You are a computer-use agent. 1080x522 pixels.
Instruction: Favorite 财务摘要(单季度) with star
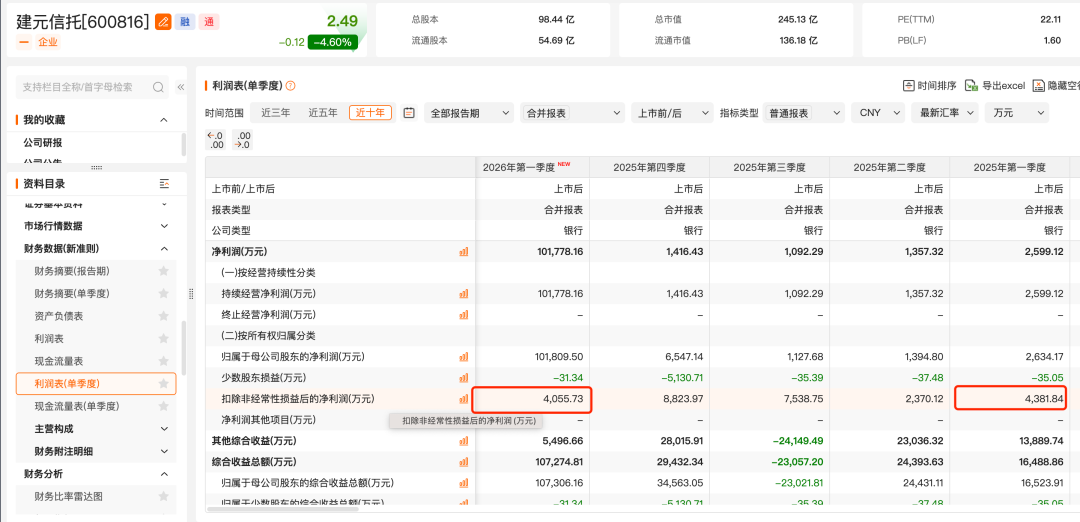click(x=163, y=293)
